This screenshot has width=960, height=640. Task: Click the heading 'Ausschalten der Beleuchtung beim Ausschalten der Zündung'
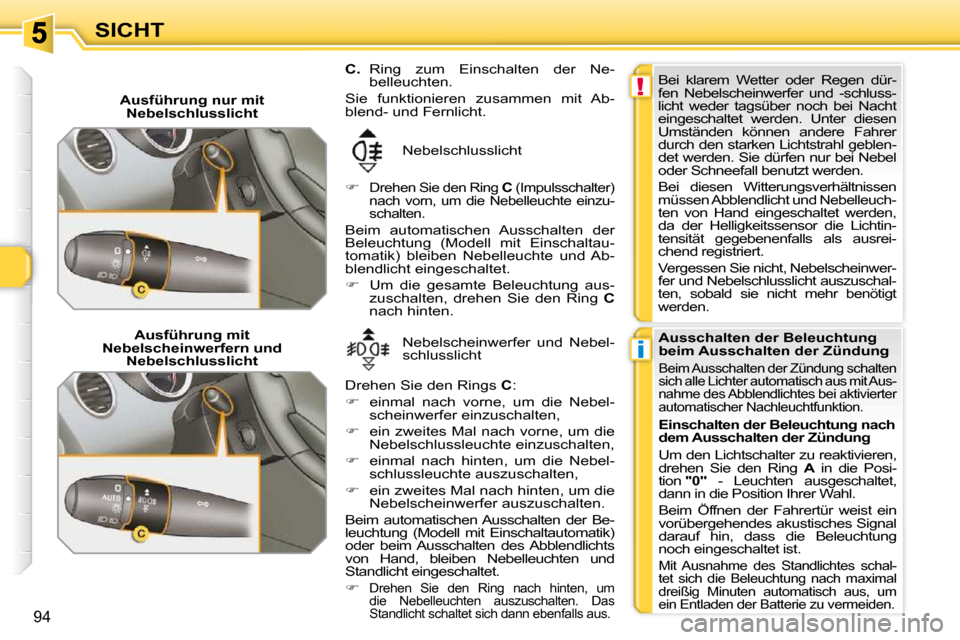[774, 344]
